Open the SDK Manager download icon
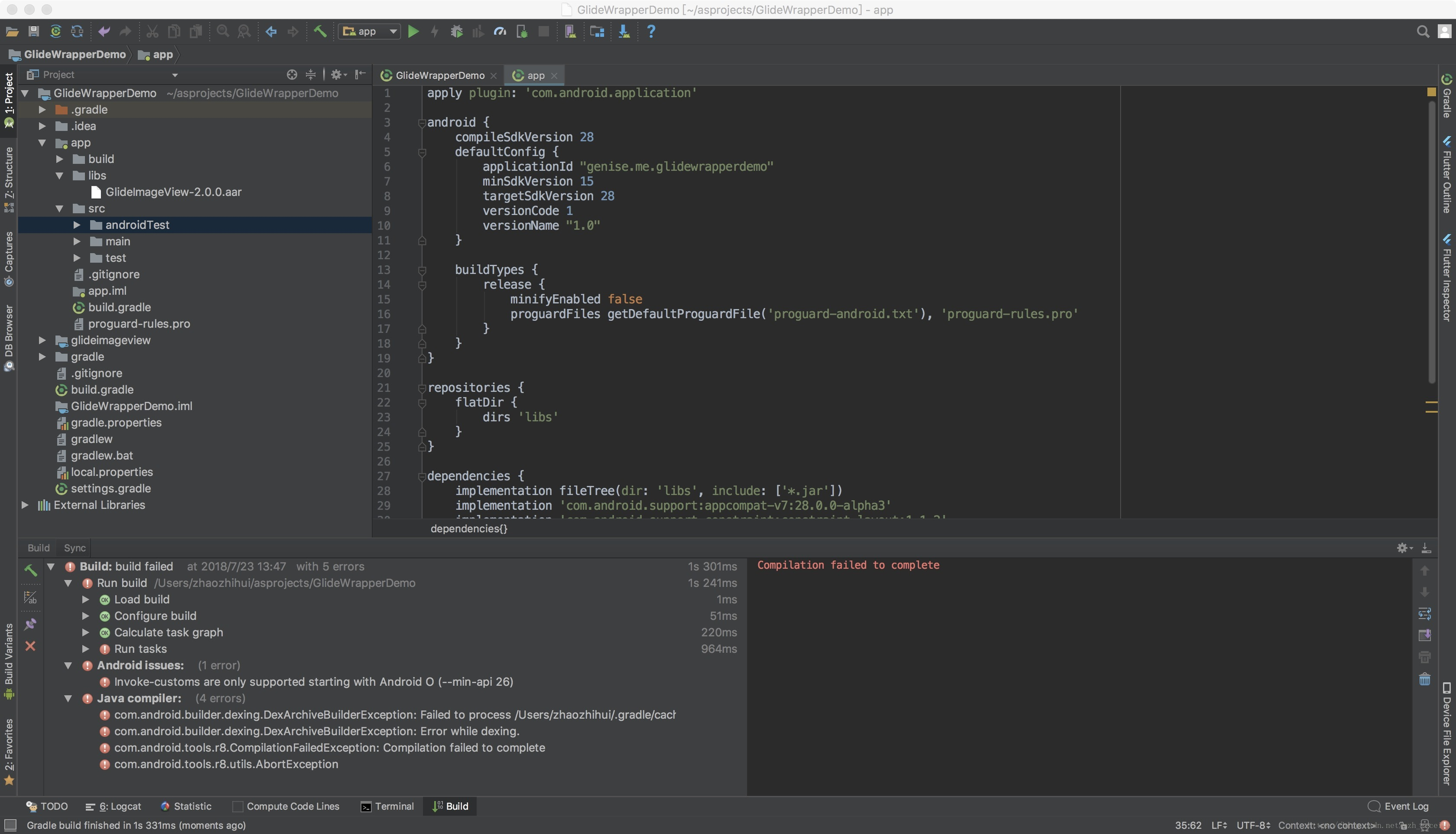1456x834 pixels. coord(624,31)
